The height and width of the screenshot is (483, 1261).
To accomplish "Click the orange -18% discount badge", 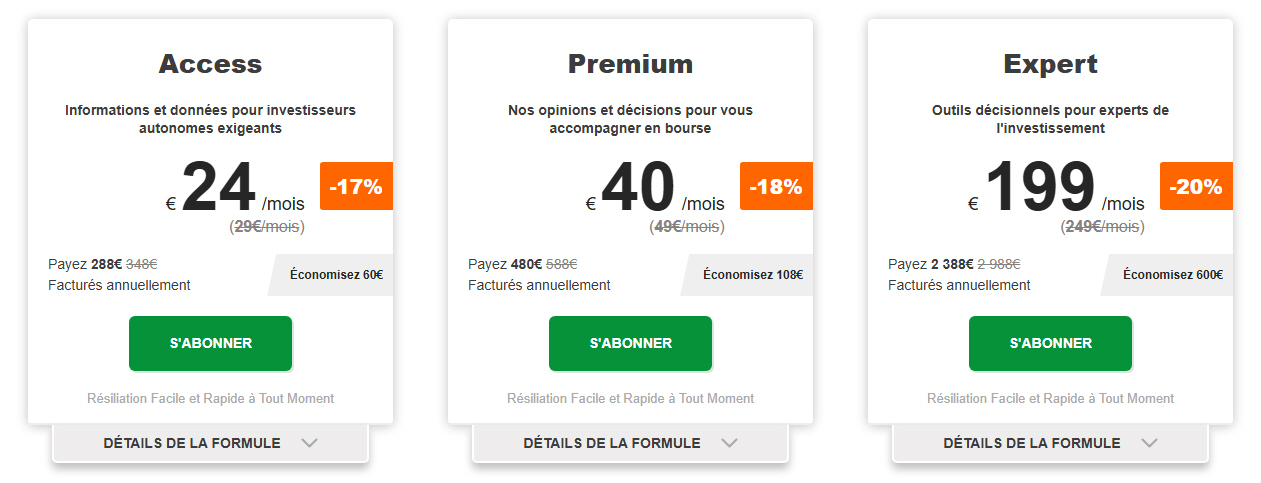I will pyautogui.click(x=776, y=186).
